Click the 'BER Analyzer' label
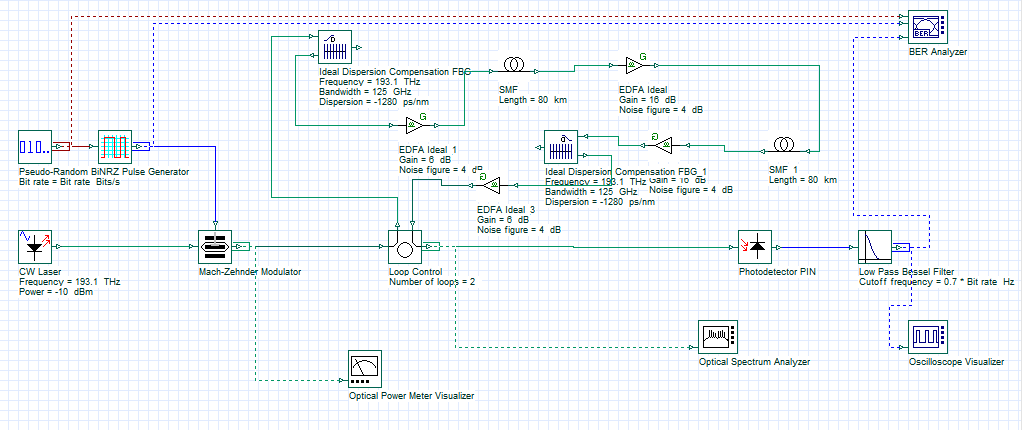Screen dimensions: 1023x430 click(938, 52)
